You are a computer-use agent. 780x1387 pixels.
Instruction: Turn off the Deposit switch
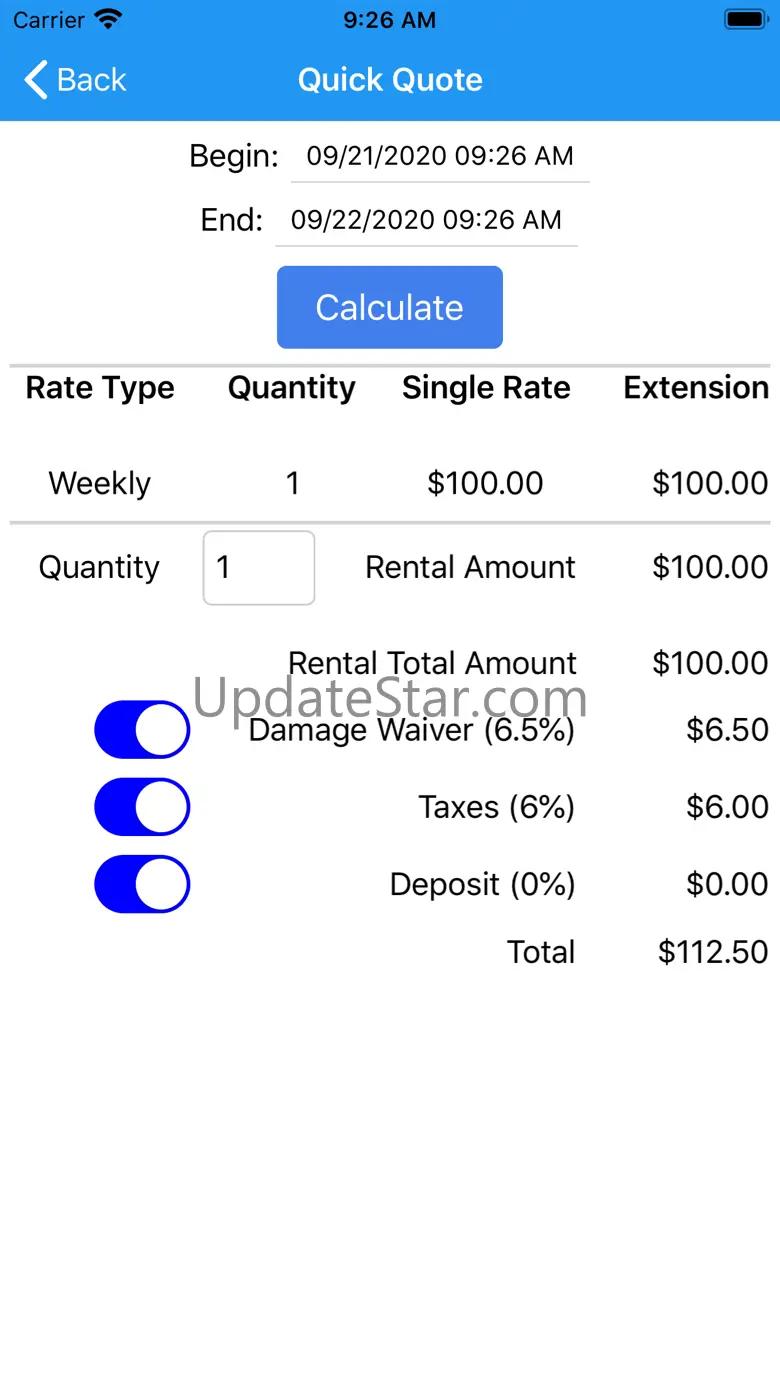pos(142,884)
